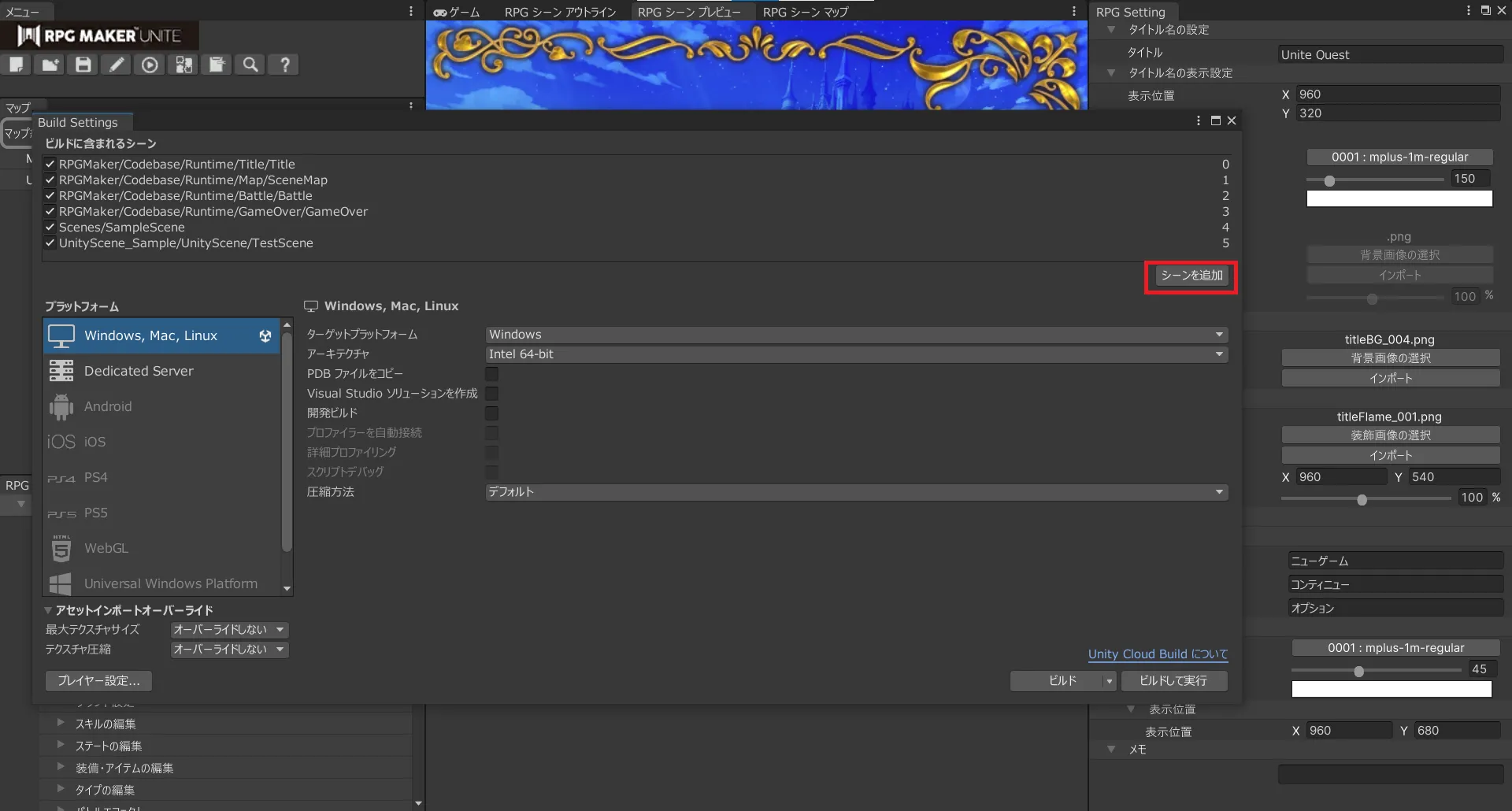Image resolution: width=1512 pixels, height=811 pixels.
Task: Click the save floppy disk icon
Action: pos(83,65)
